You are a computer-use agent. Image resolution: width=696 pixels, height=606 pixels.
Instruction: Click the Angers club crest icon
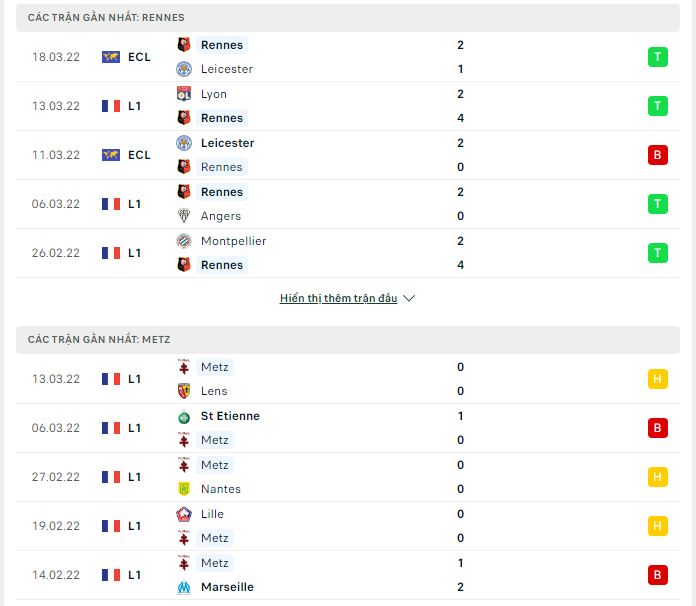pos(184,216)
